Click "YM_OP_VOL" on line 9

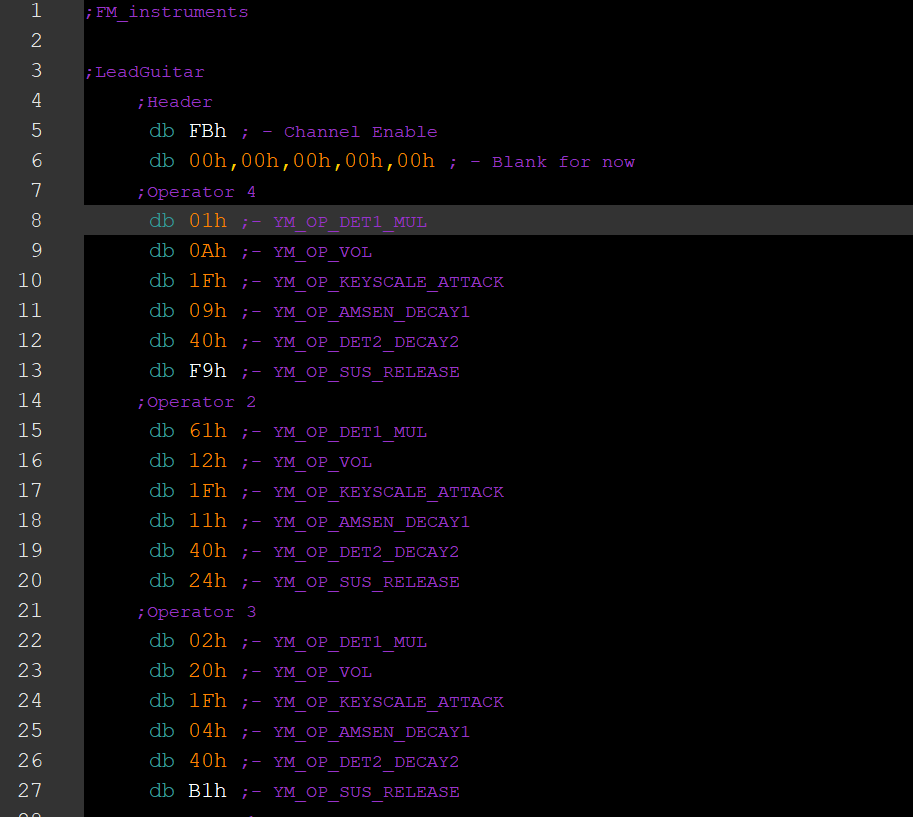pyautogui.click(x=323, y=252)
